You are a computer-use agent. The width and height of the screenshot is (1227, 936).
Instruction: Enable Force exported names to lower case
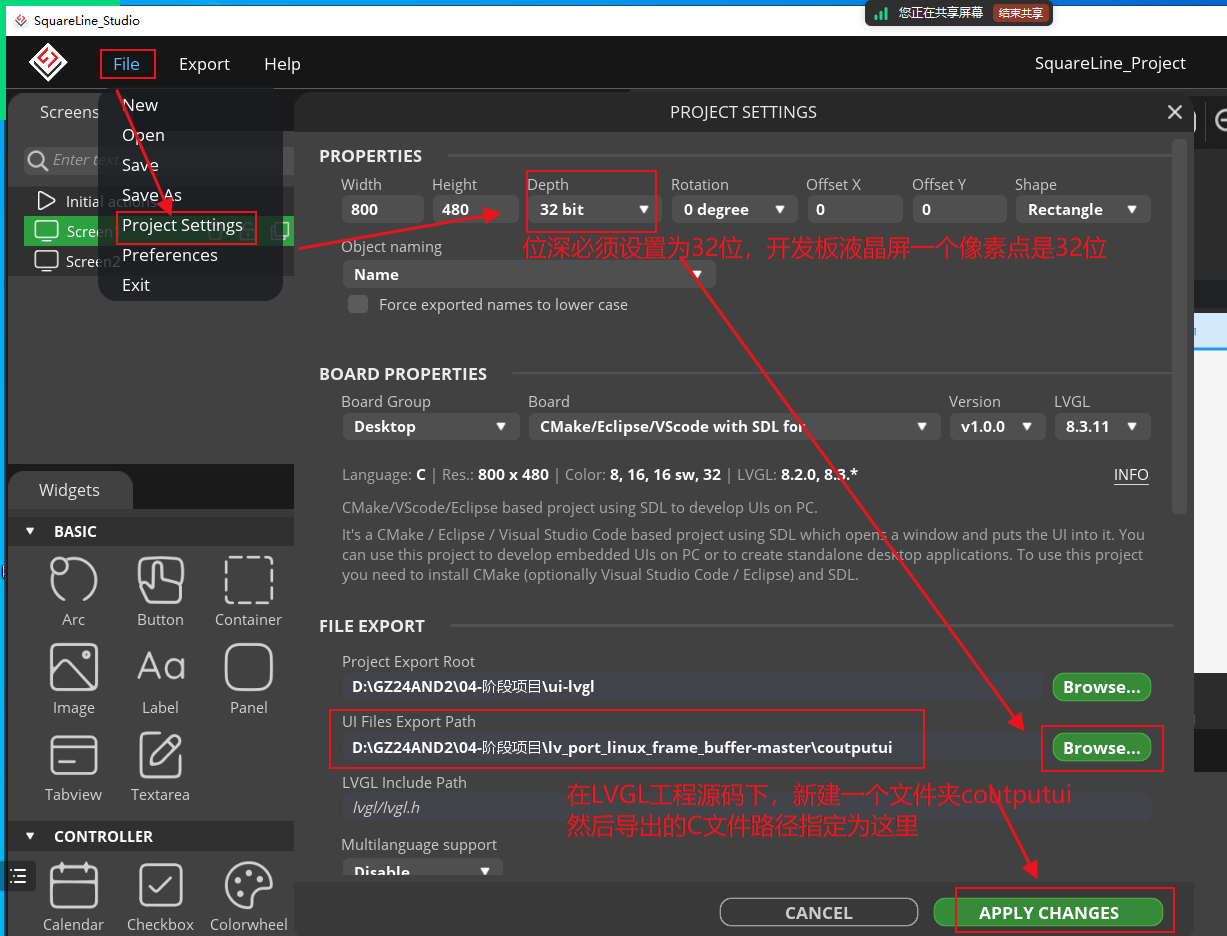[357, 304]
